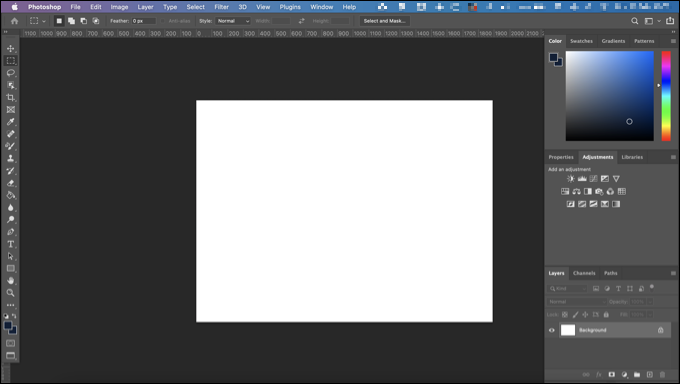This screenshot has width=680, height=384.
Task: Expand the Layers panel options menu
Action: pos(673,273)
